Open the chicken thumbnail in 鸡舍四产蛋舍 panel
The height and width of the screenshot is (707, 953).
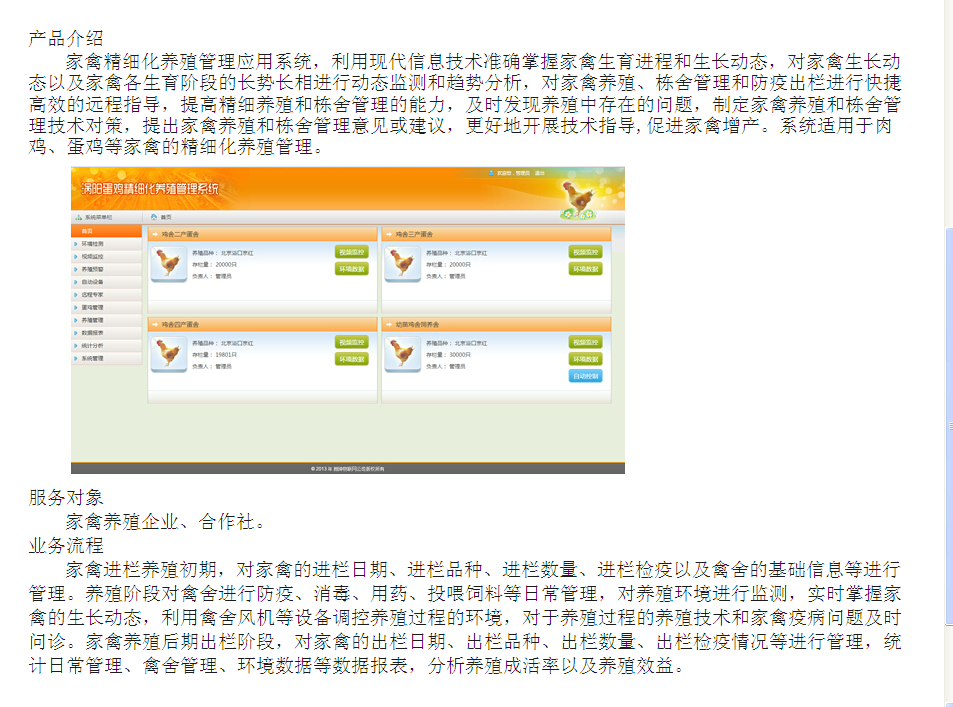168,354
